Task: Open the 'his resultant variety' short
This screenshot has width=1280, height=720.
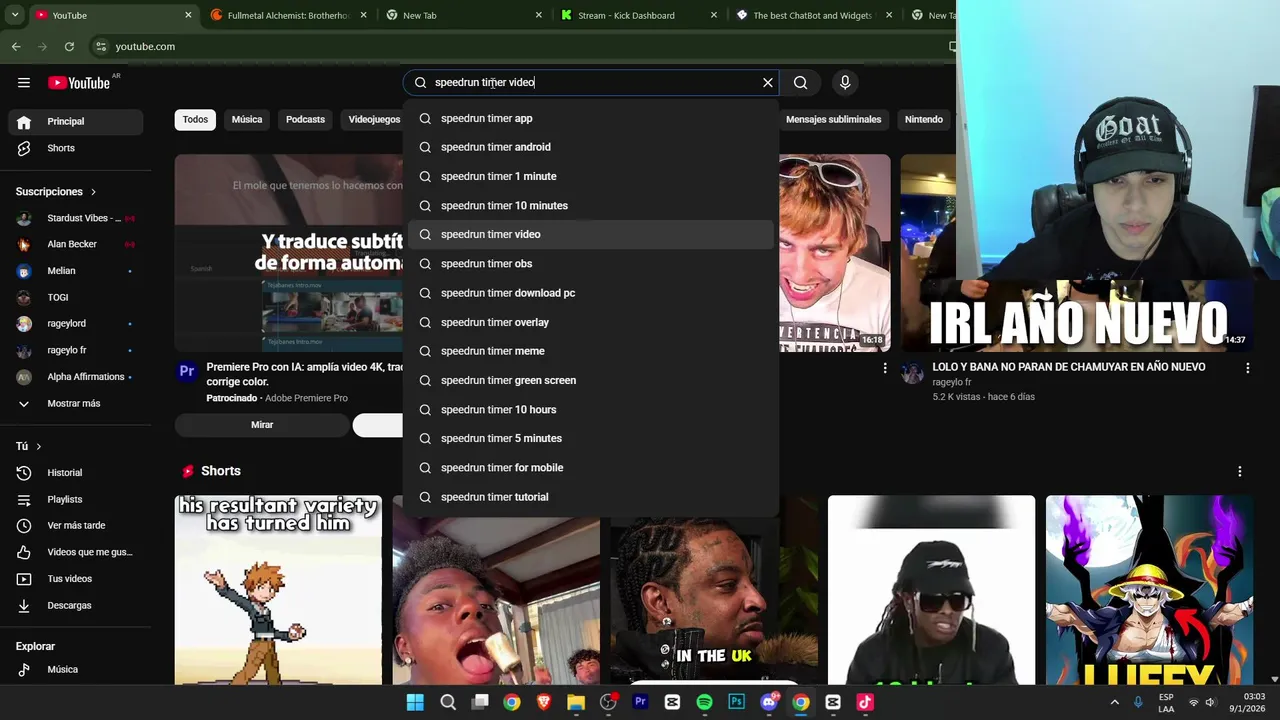Action: 278,590
